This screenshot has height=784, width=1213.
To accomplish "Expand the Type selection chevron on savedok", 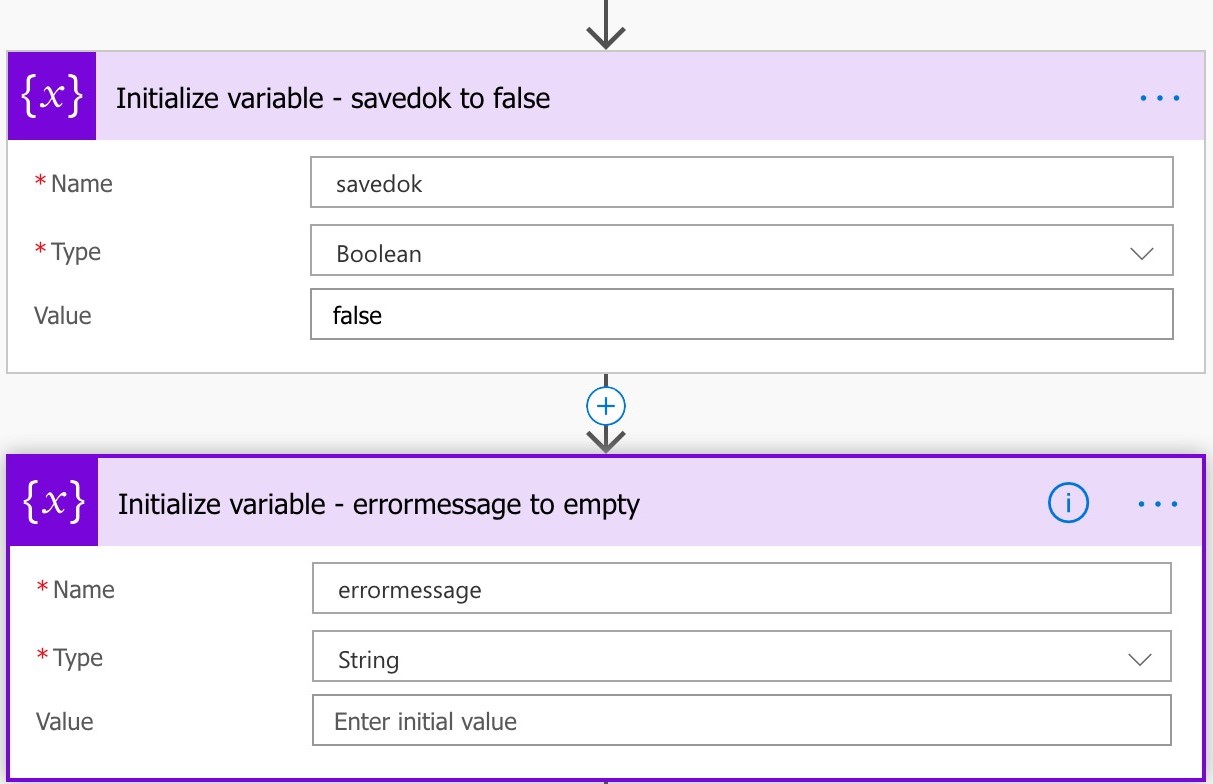I will [1140, 253].
